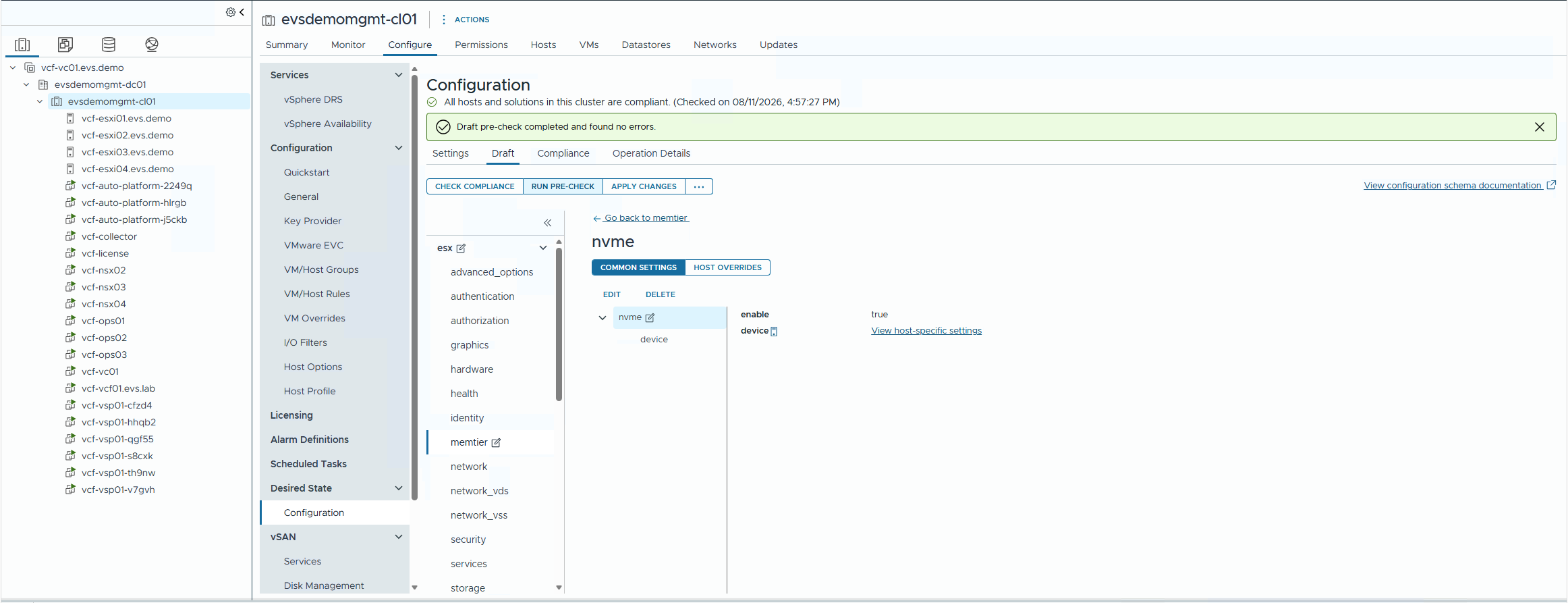Click the Check Compliance button

475,186
